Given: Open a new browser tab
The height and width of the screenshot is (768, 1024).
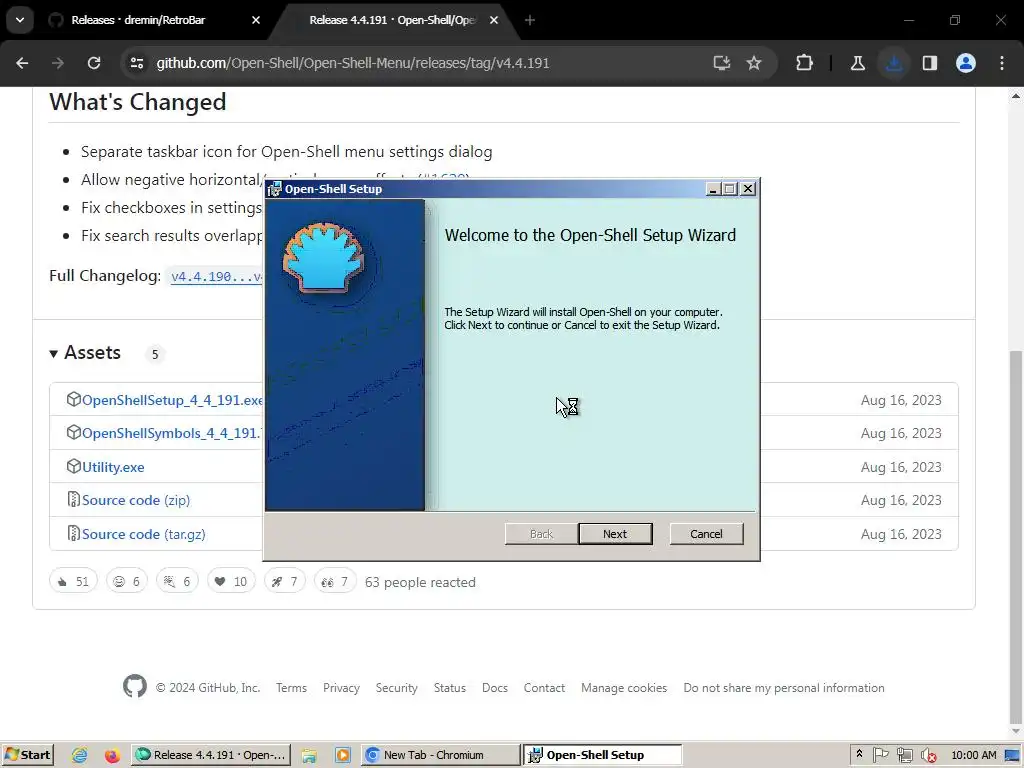Looking at the screenshot, I should 530,20.
